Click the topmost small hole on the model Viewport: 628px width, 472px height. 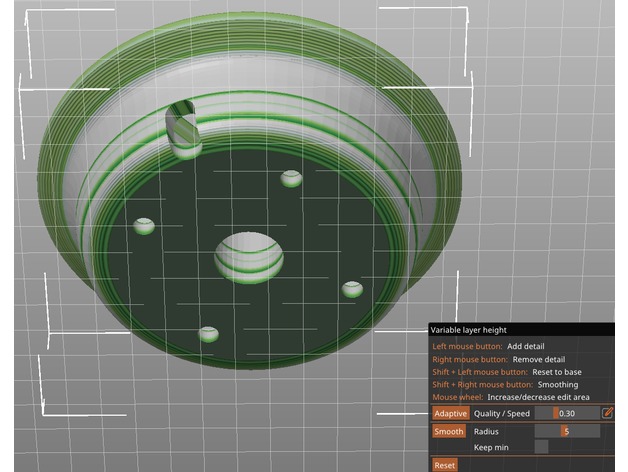[291, 178]
